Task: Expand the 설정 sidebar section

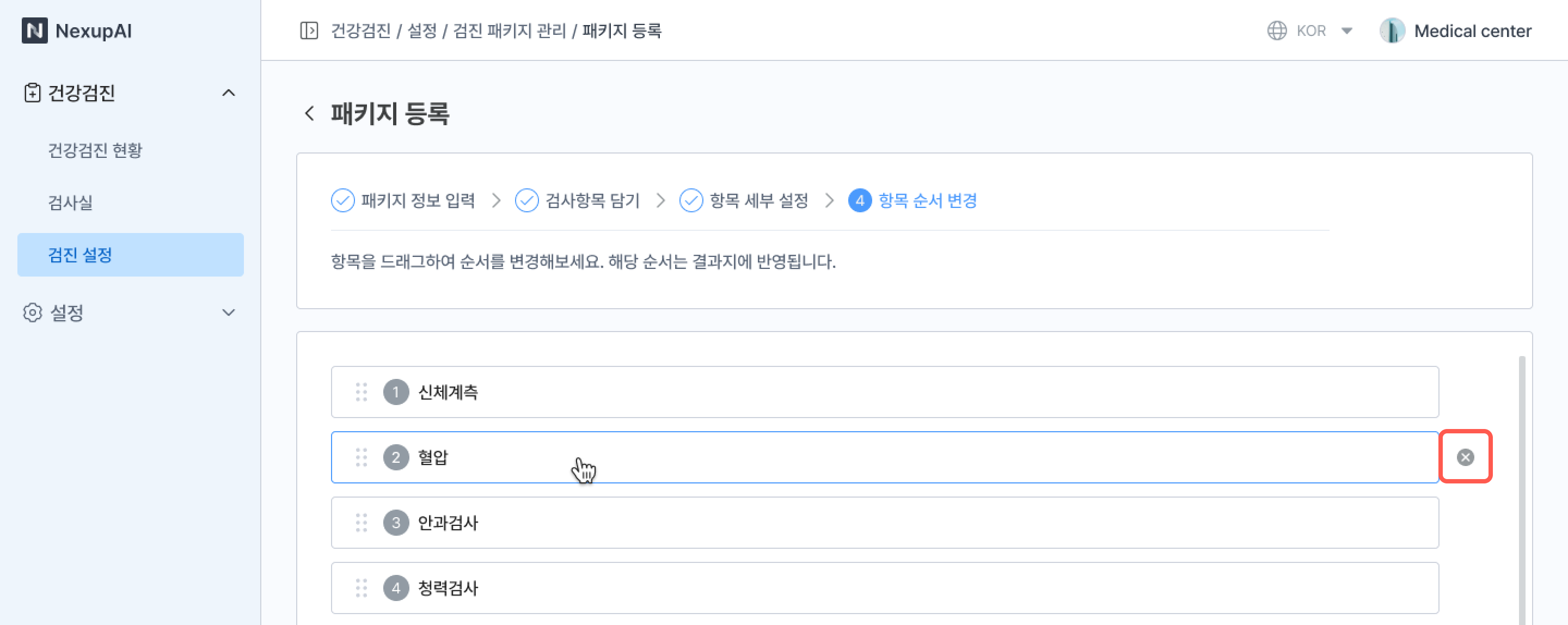Action: point(228,313)
